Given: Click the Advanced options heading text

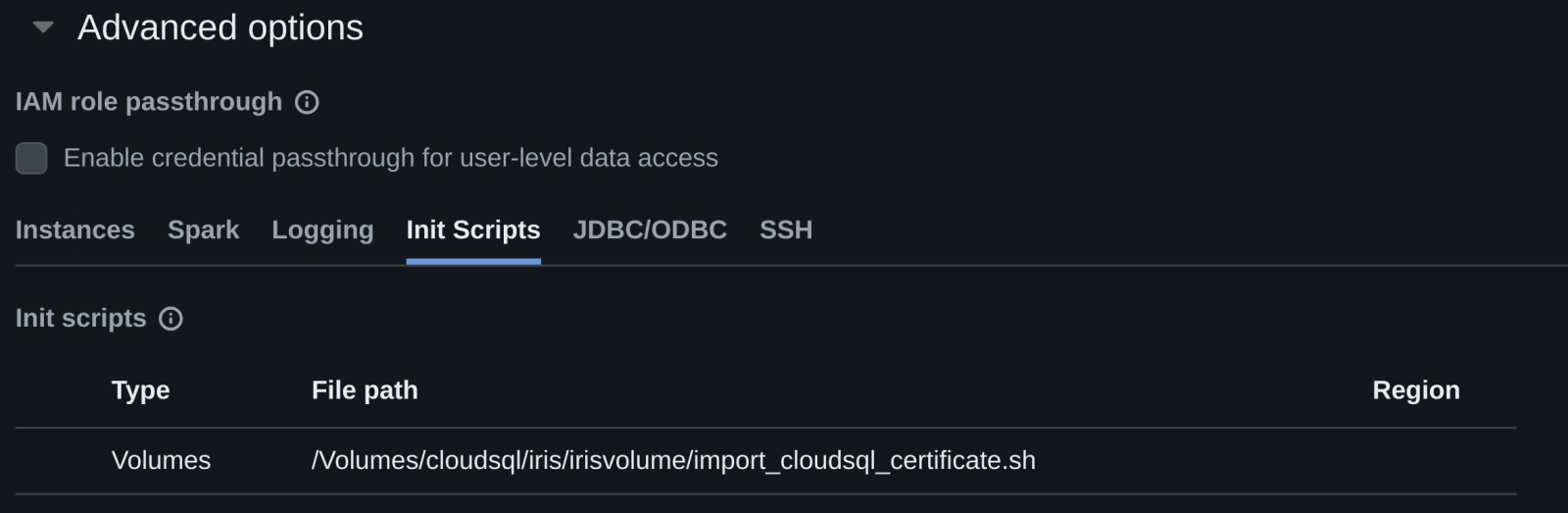Looking at the screenshot, I should 220,27.
